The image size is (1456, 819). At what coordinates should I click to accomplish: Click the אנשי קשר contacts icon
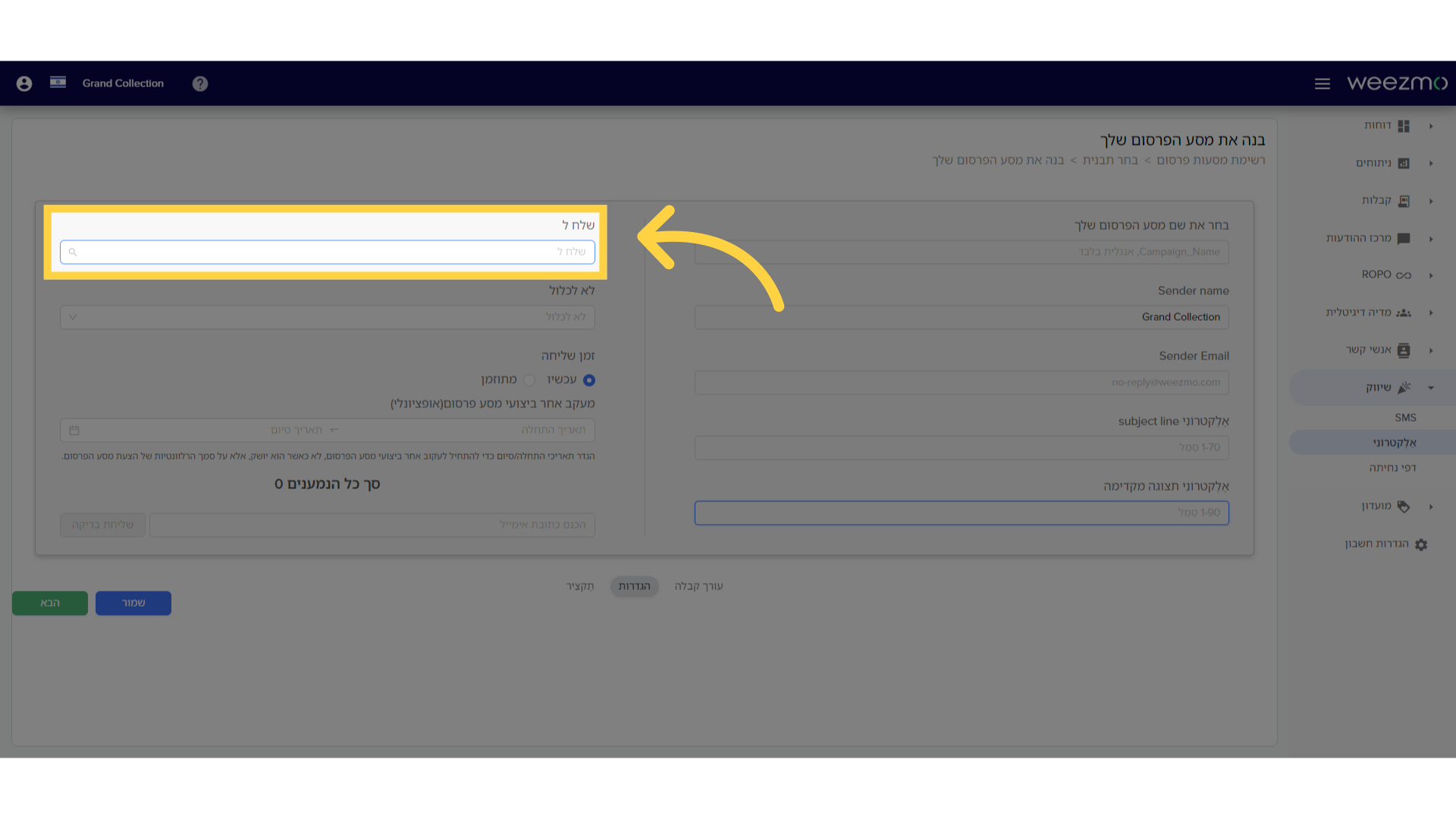1404,350
